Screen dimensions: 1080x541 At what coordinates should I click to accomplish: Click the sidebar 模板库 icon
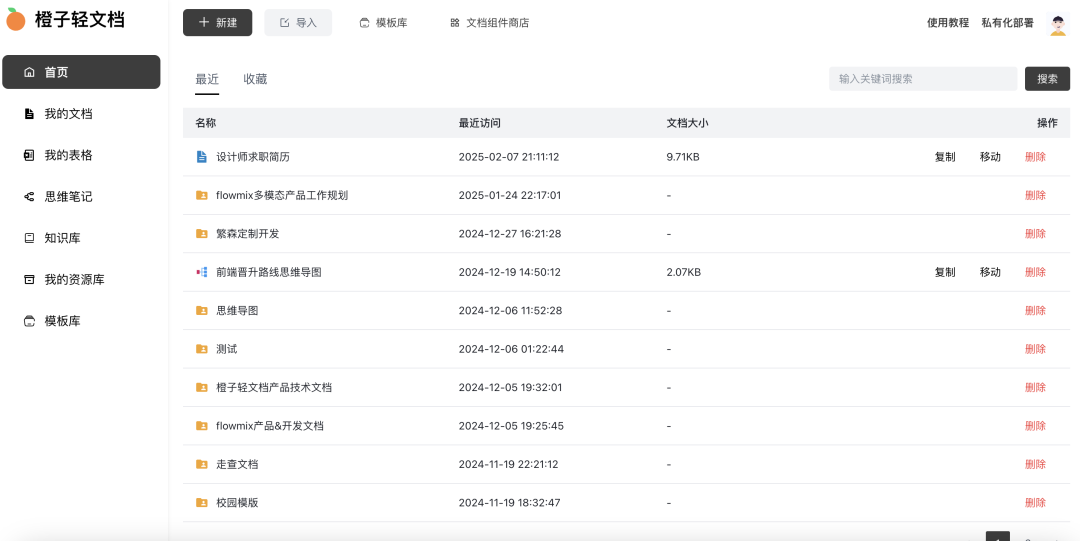(x=29, y=320)
